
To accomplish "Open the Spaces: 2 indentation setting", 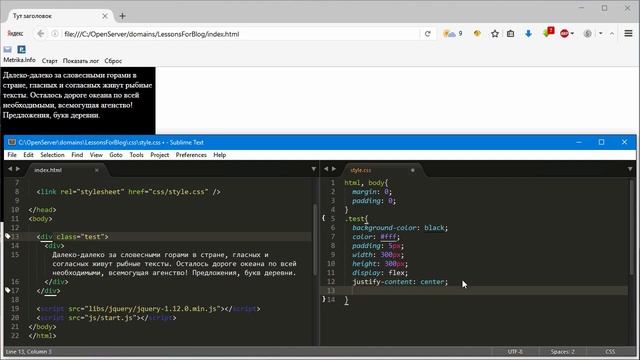I will [x=562, y=351].
